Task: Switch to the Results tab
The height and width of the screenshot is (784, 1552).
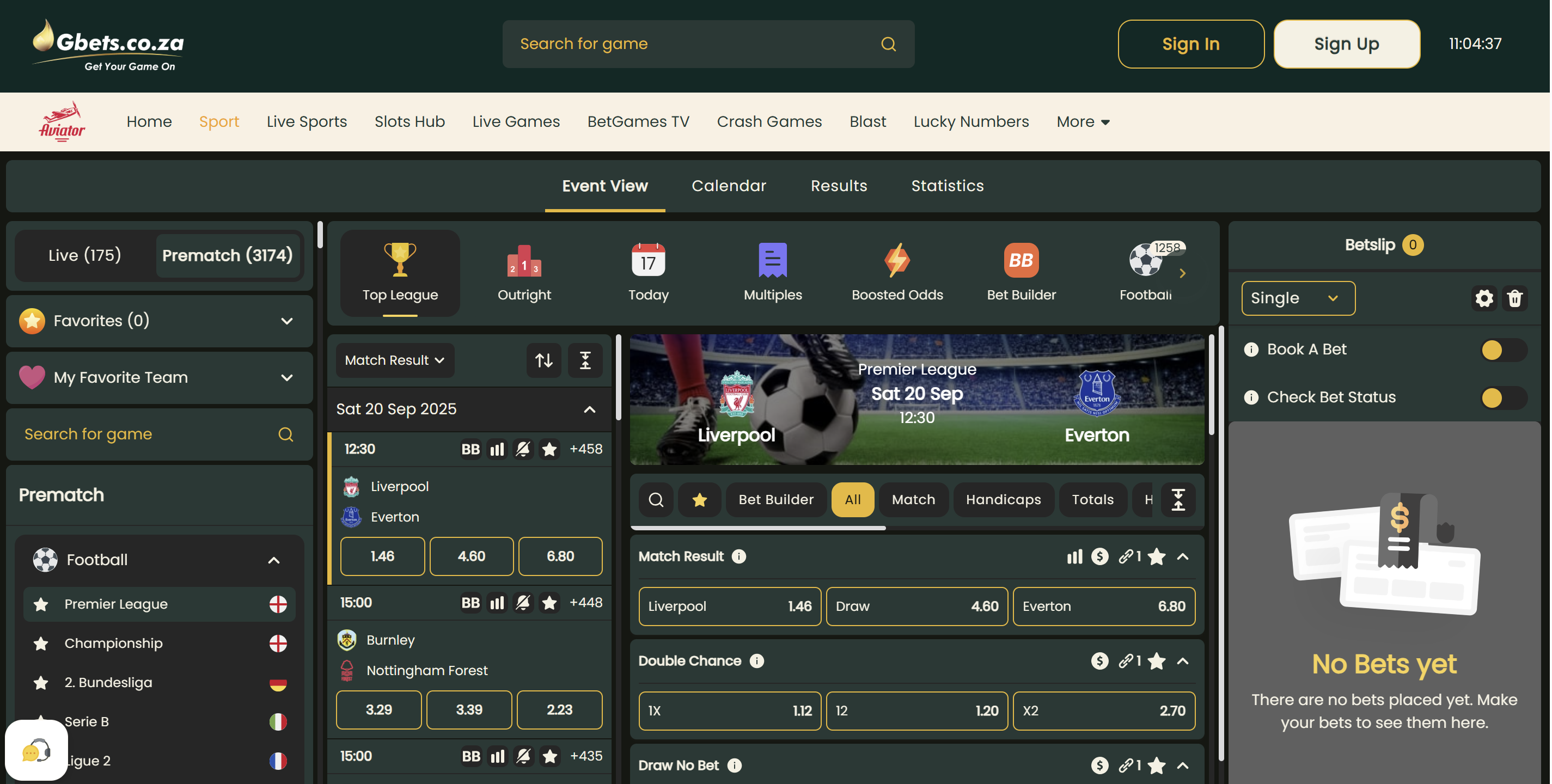Action: [839, 186]
